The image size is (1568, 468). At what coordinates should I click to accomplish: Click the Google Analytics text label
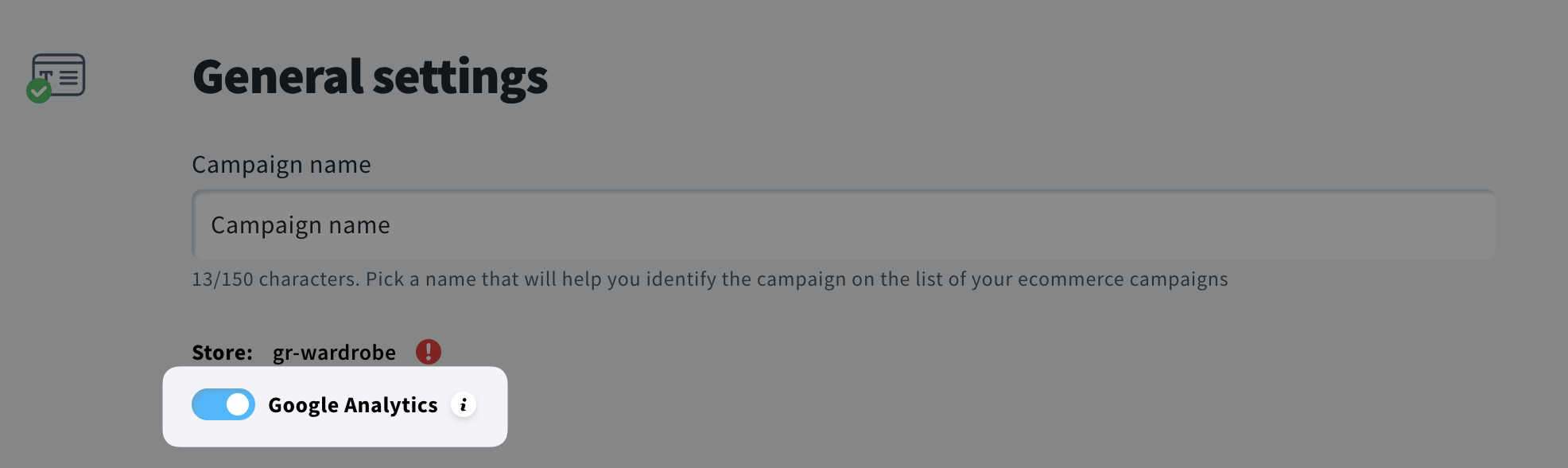click(x=354, y=405)
